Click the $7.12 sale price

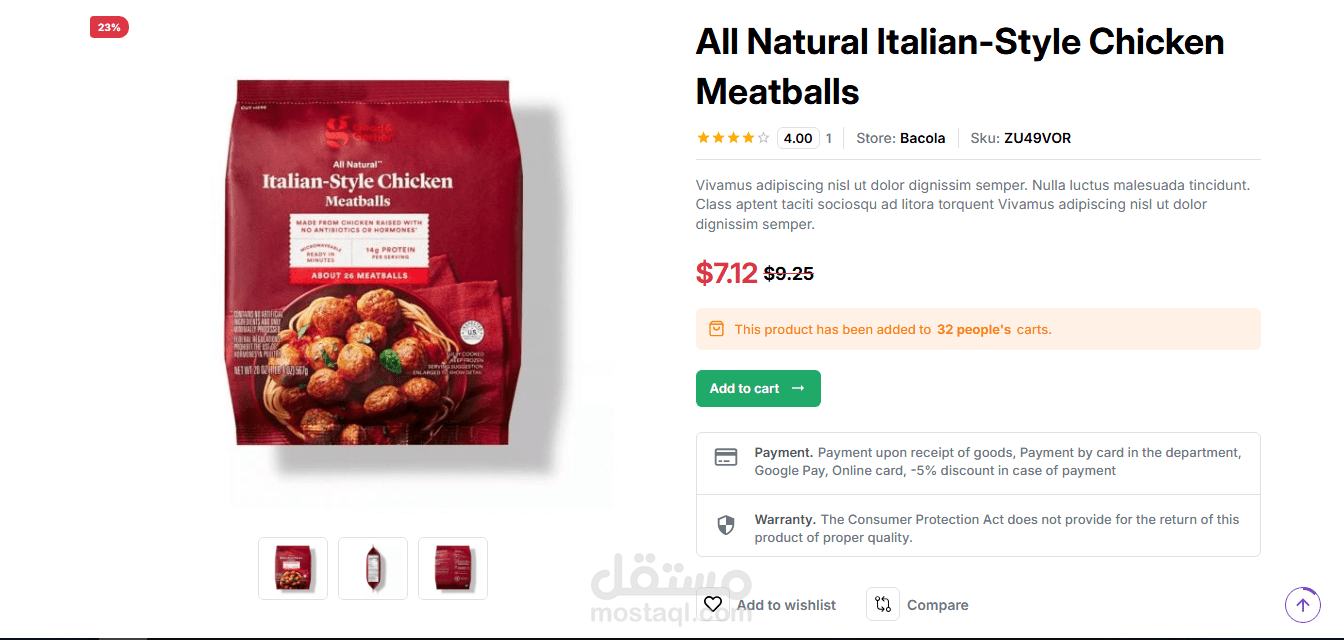[x=727, y=272]
